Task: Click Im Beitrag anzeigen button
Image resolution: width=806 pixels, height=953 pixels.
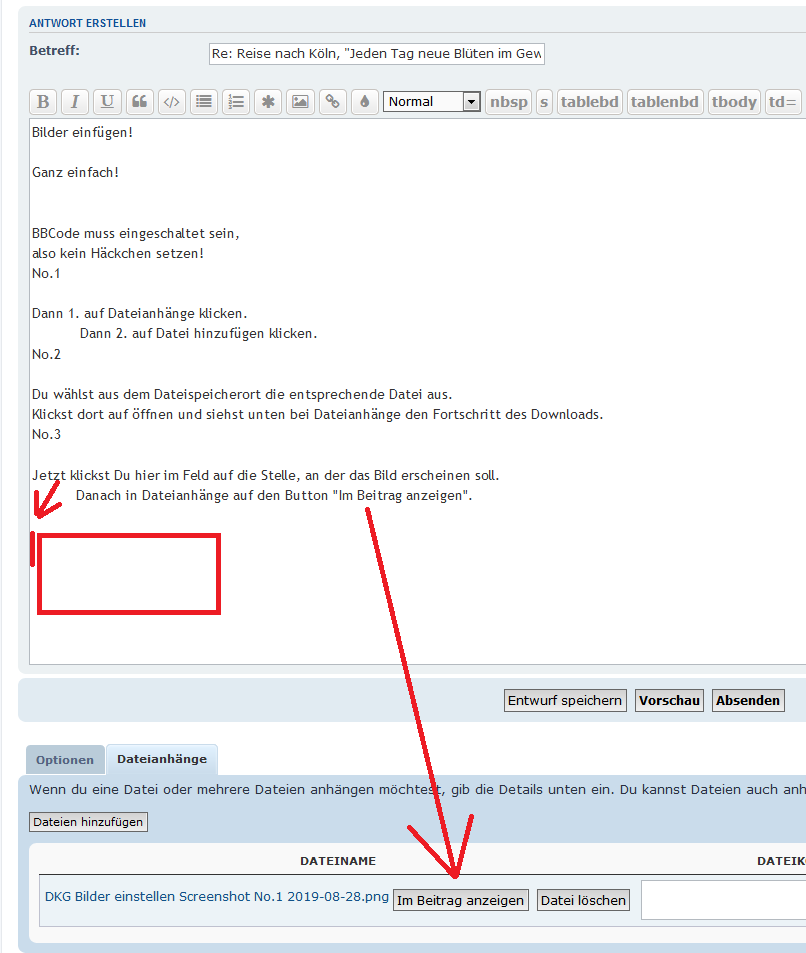Action: [460, 900]
